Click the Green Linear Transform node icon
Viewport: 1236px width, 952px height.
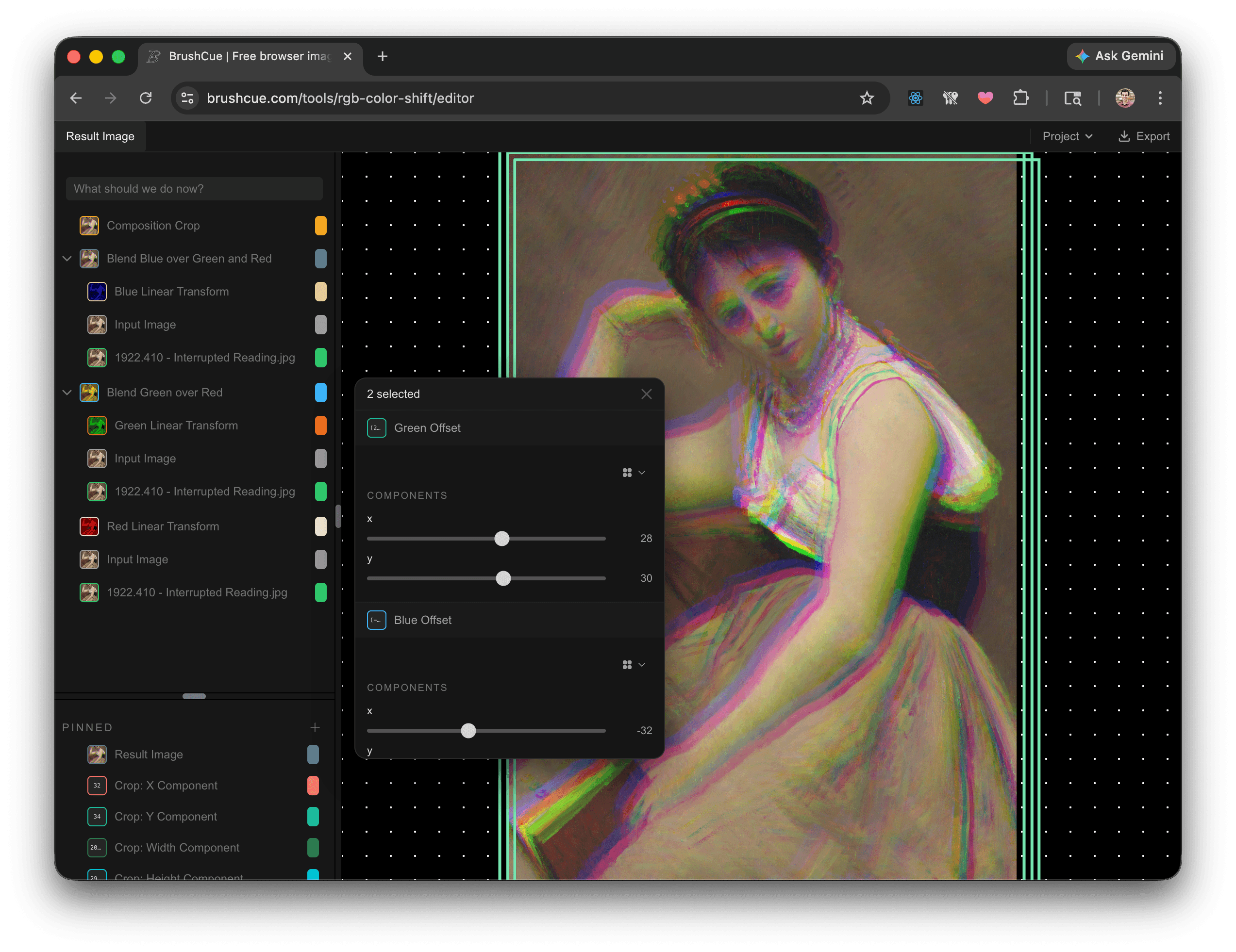coord(97,426)
